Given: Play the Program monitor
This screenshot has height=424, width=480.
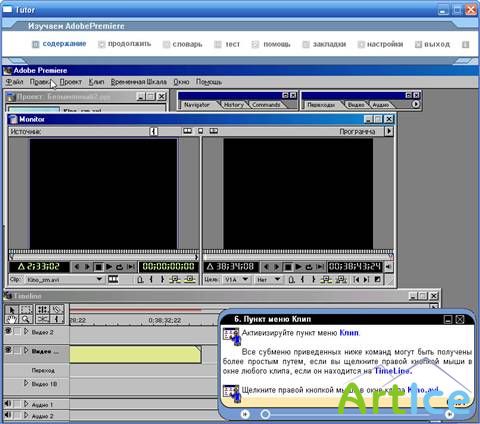Looking at the screenshot, I should 298,267.
